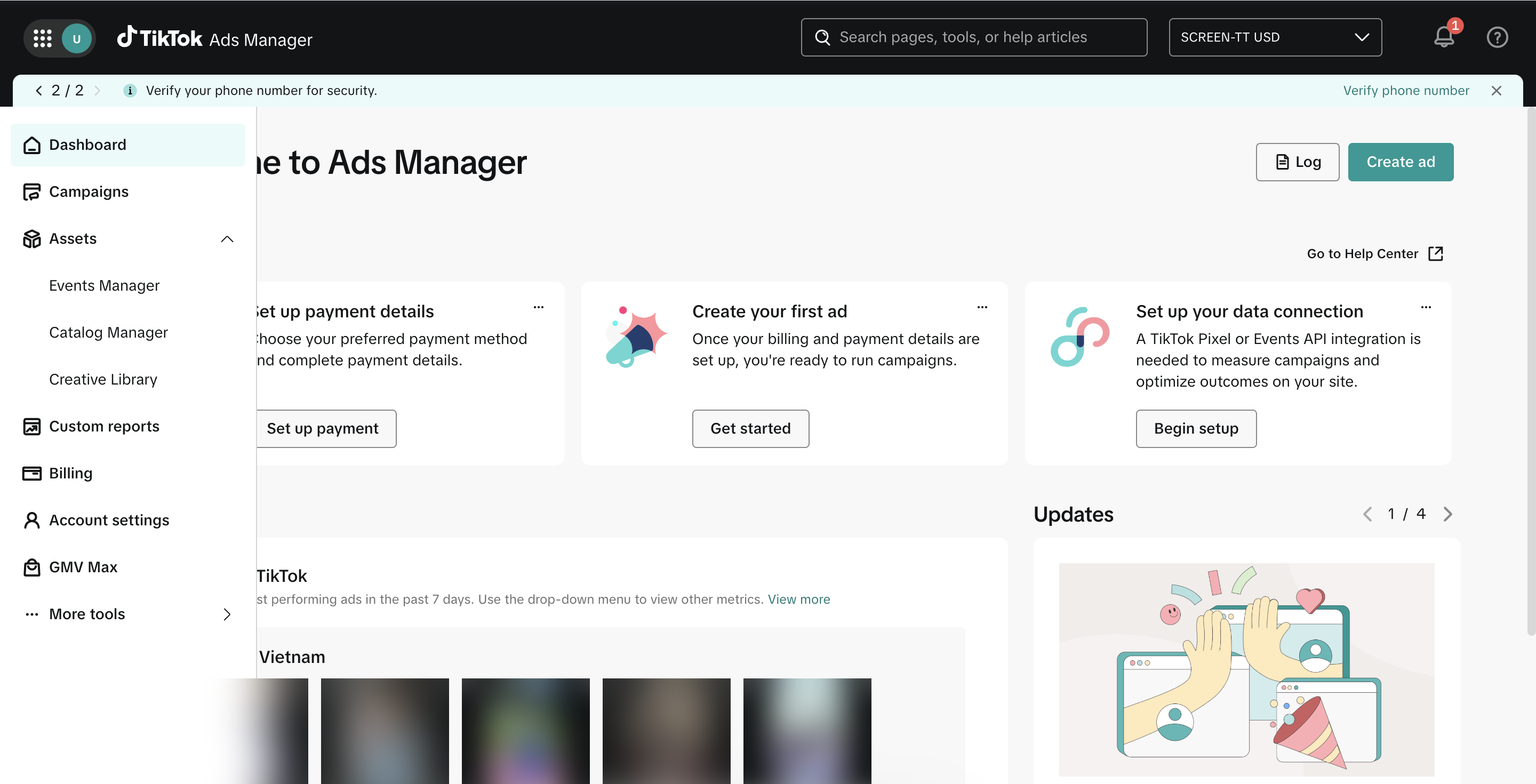Click the user avatar U icon
Image resolution: width=1536 pixels, height=784 pixels.
pos(76,39)
